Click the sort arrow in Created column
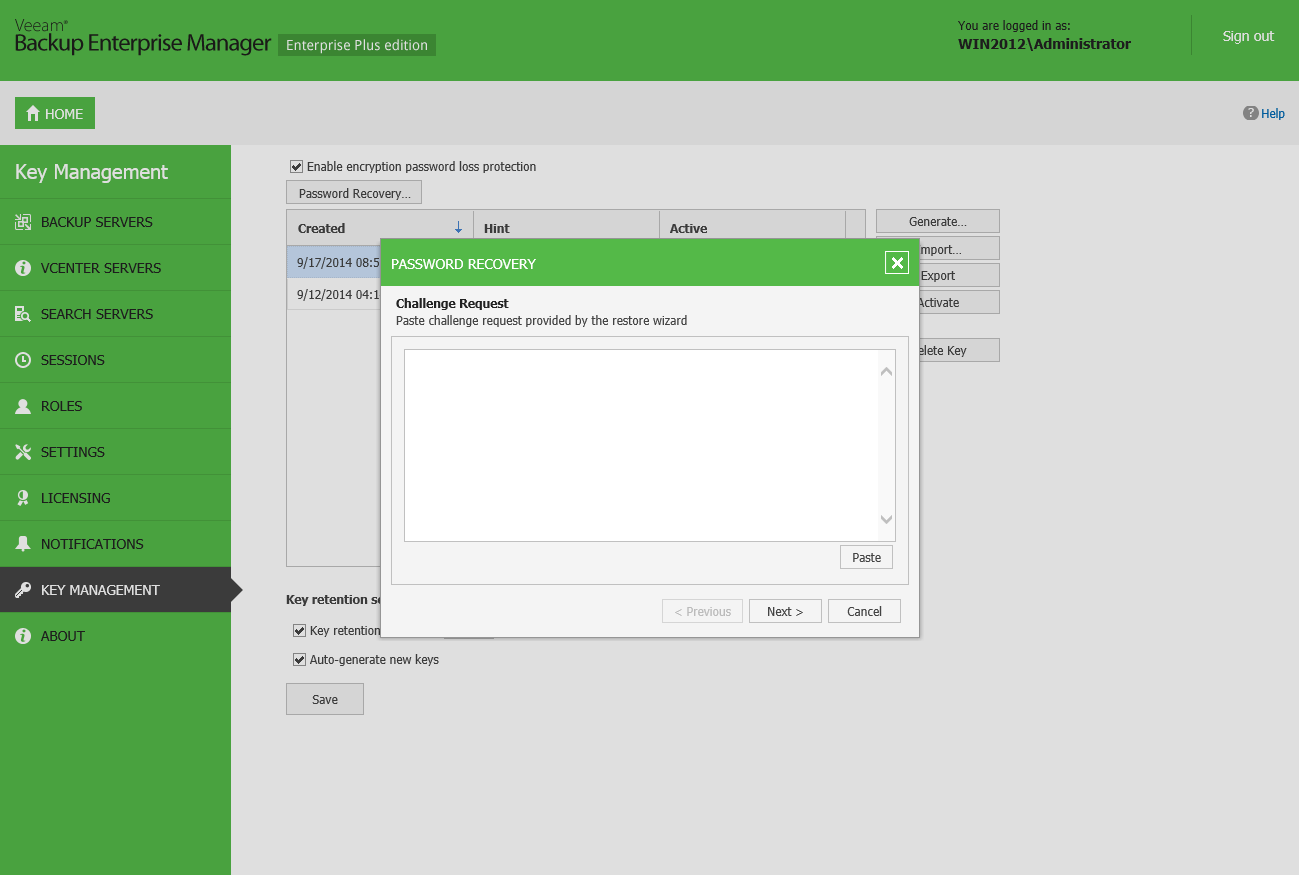This screenshot has width=1299, height=875. click(x=458, y=228)
